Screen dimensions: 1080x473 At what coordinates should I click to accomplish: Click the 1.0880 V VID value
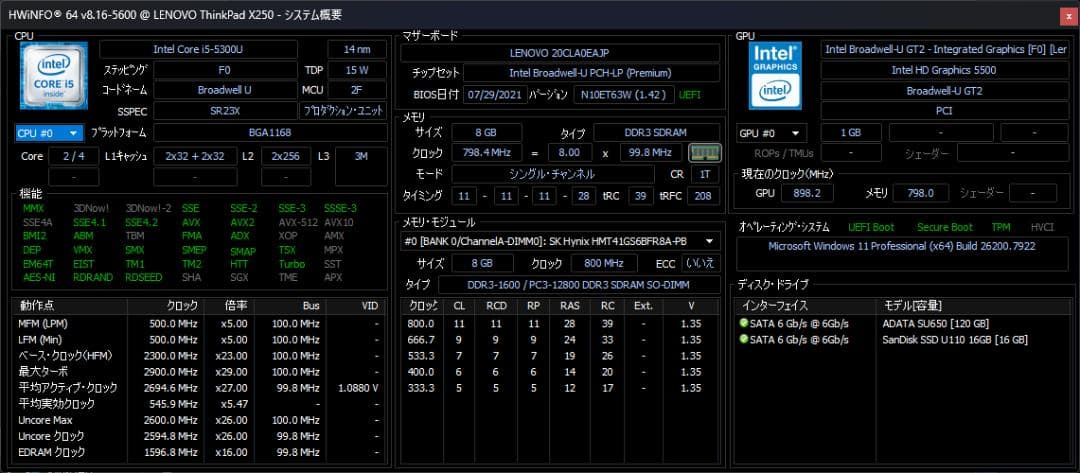tap(358, 388)
